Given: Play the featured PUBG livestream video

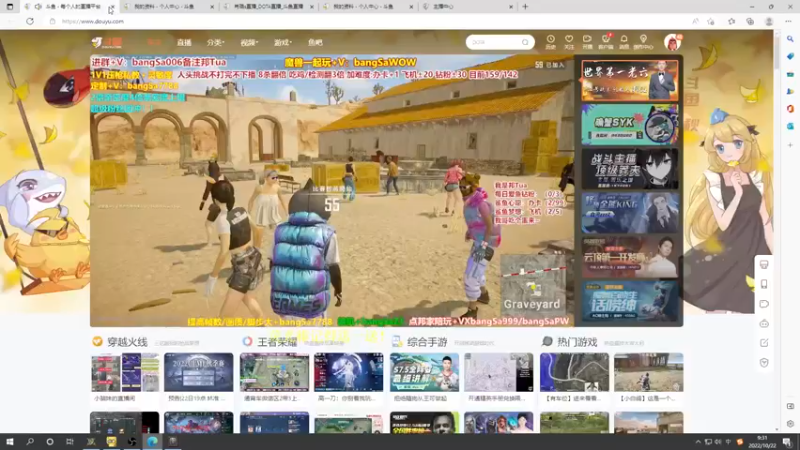Looking at the screenshot, I should (332, 190).
